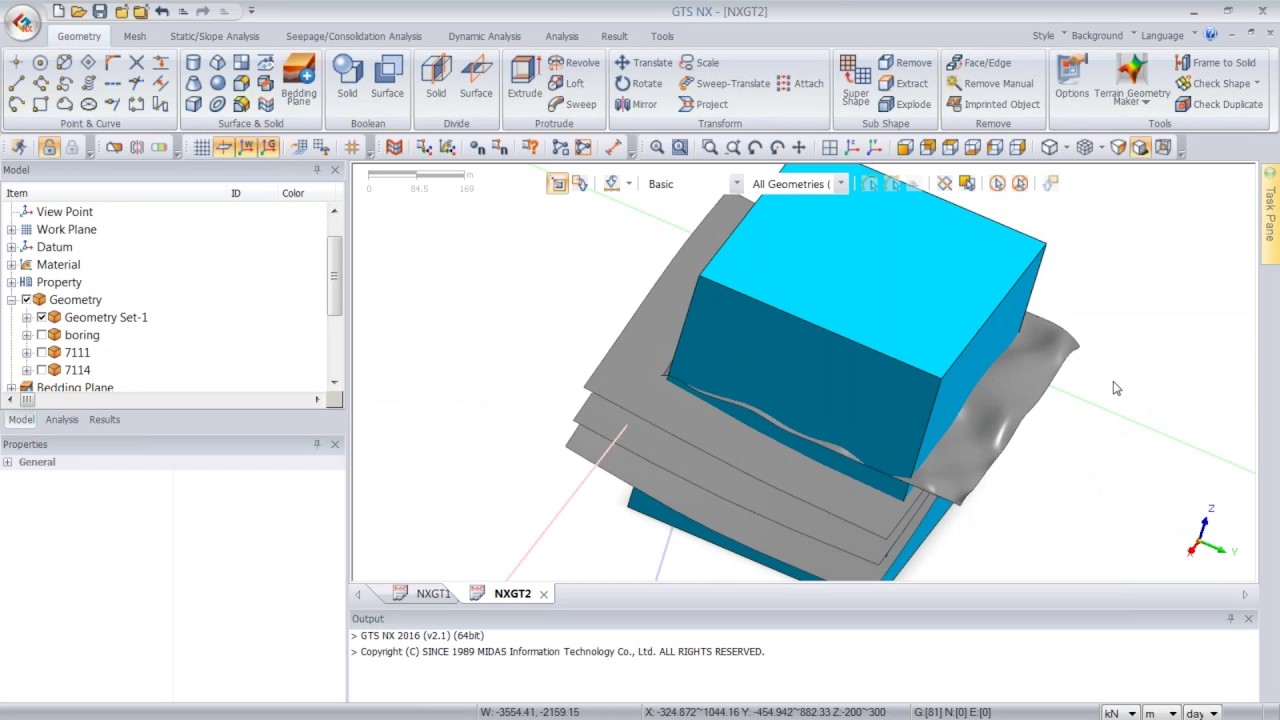Expand the General properties section
This screenshot has height=720, width=1280.
pyautogui.click(x=8, y=462)
